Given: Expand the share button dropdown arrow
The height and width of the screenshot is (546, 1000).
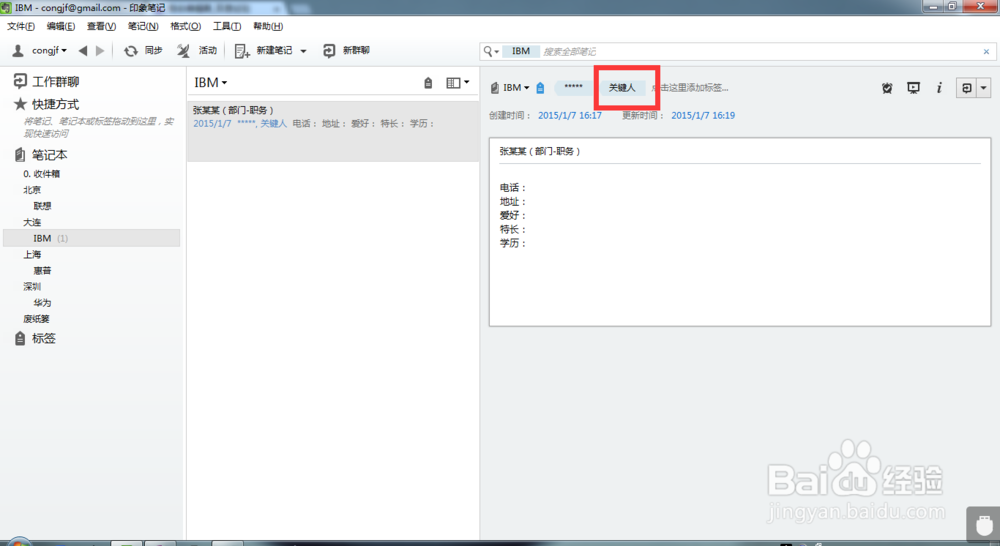Looking at the screenshot, I should click(x=983, y=88).
